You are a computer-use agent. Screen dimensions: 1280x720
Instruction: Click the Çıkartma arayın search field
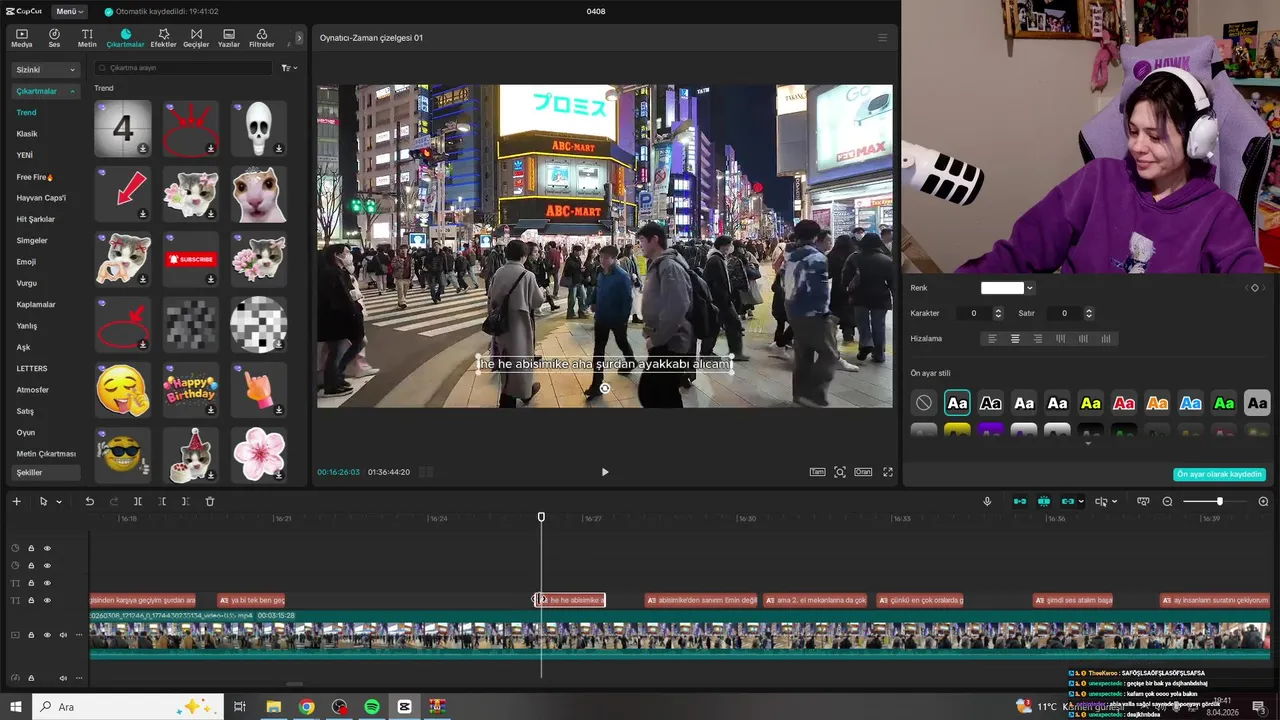(183, 68)
